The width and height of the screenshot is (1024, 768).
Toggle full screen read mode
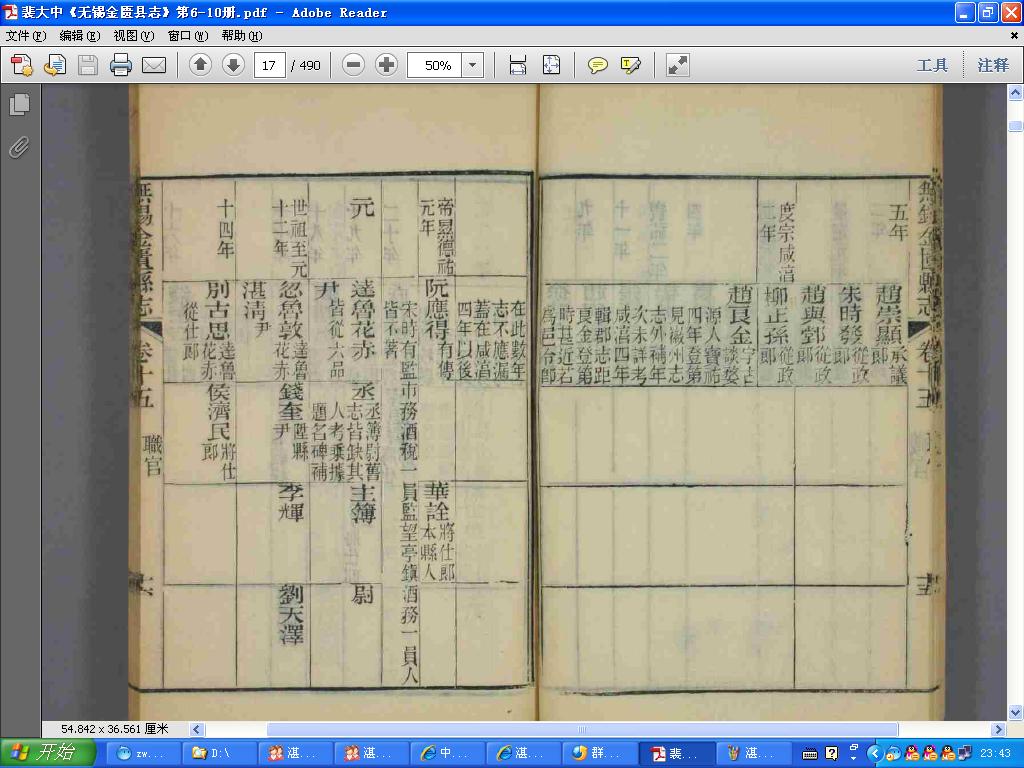(x=678, y=65)
